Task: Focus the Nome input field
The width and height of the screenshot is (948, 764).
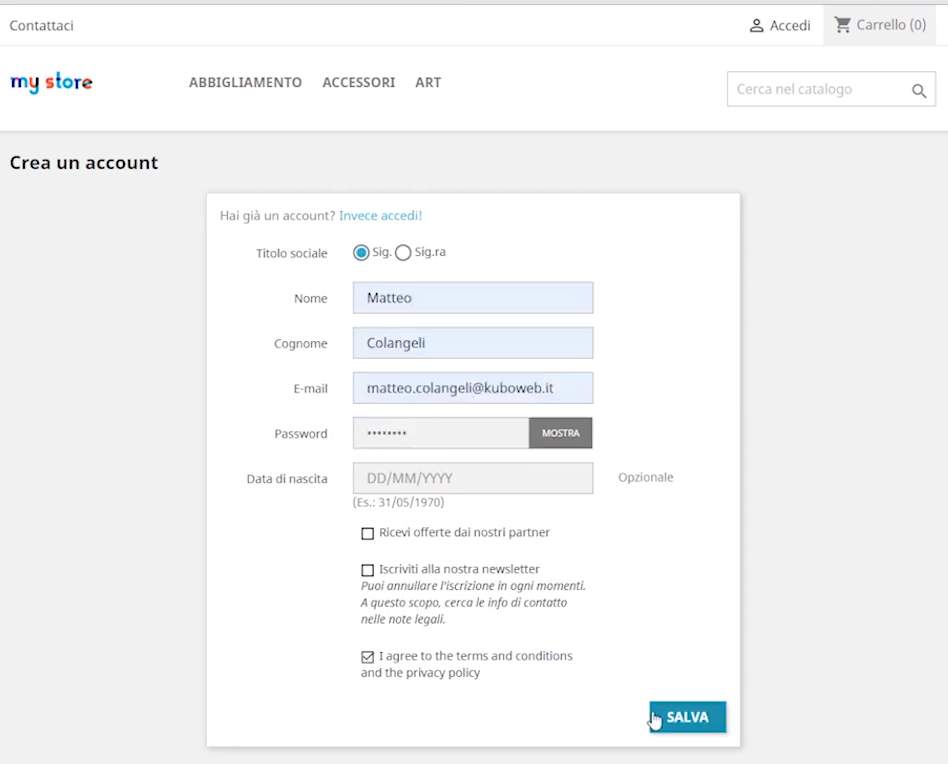Action: point(472,298)
